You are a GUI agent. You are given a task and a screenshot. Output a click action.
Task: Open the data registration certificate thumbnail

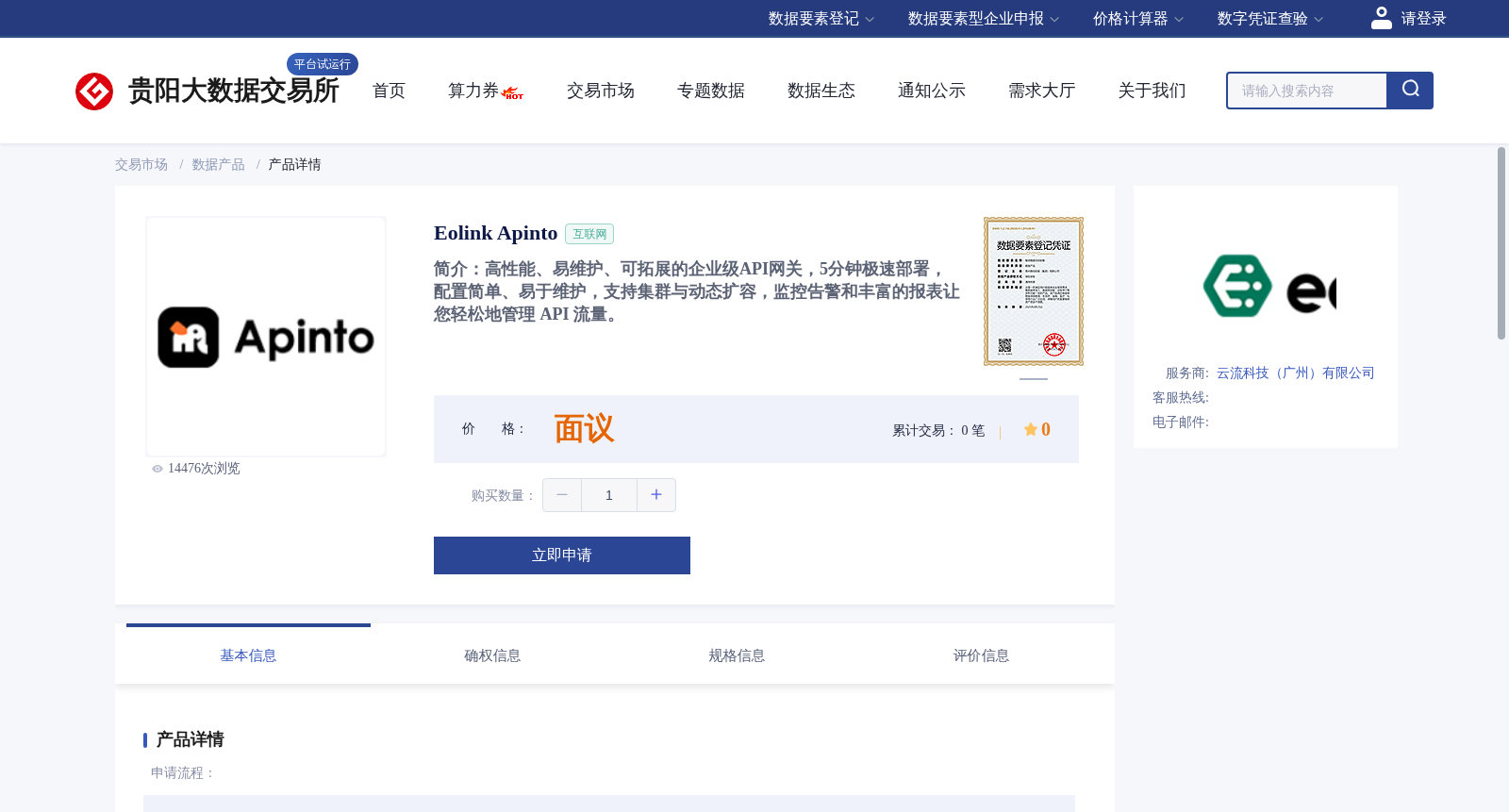coord(1034,291)
